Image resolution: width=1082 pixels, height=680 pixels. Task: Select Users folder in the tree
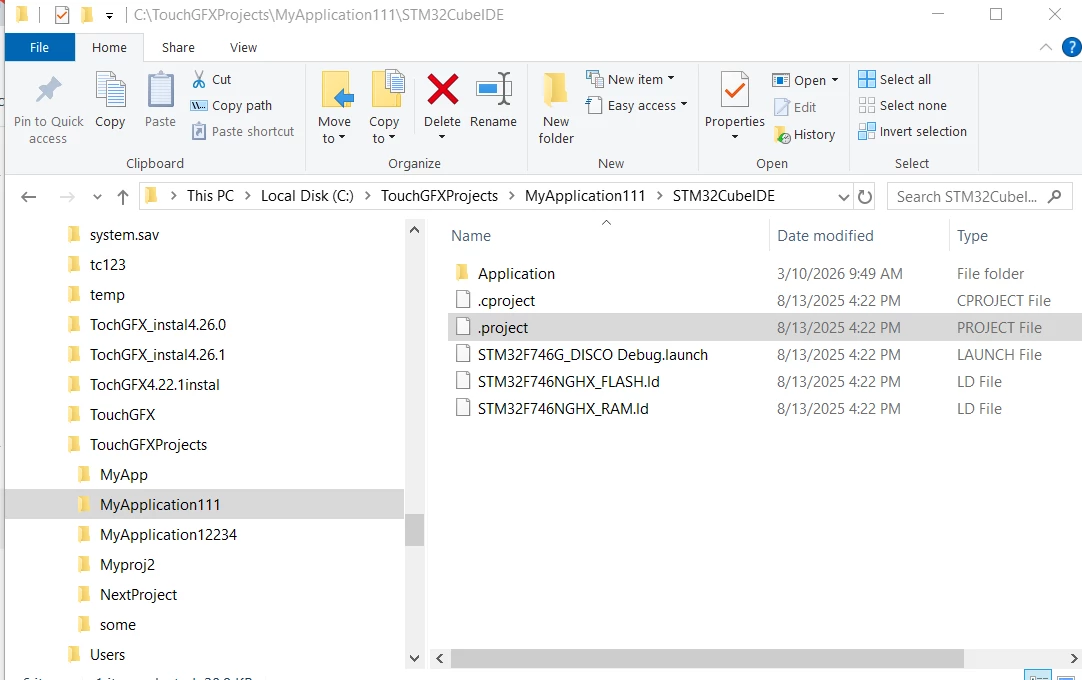107,655
